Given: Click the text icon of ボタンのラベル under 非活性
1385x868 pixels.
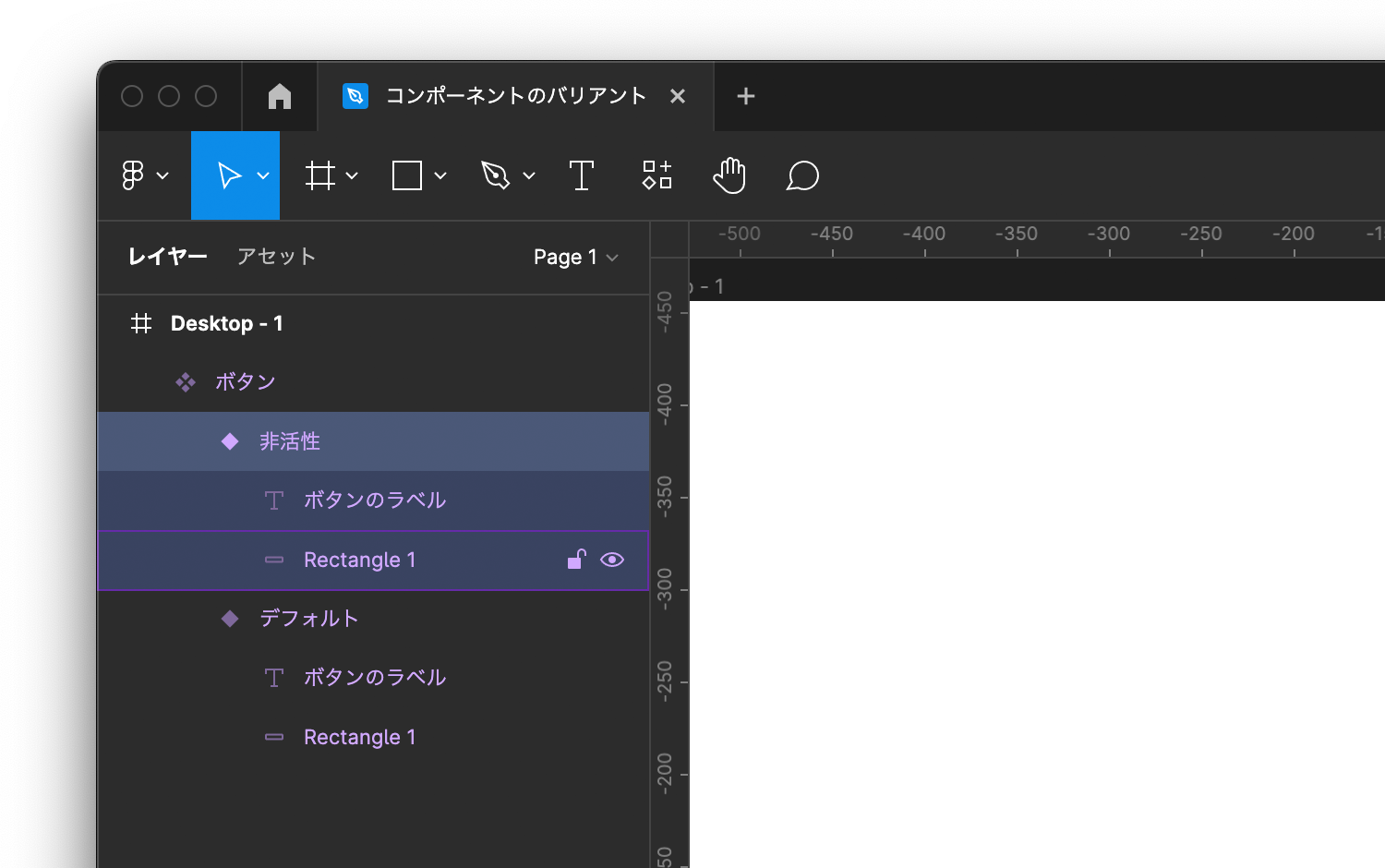Looking at the screenshot, I should (x=274, y=500).
